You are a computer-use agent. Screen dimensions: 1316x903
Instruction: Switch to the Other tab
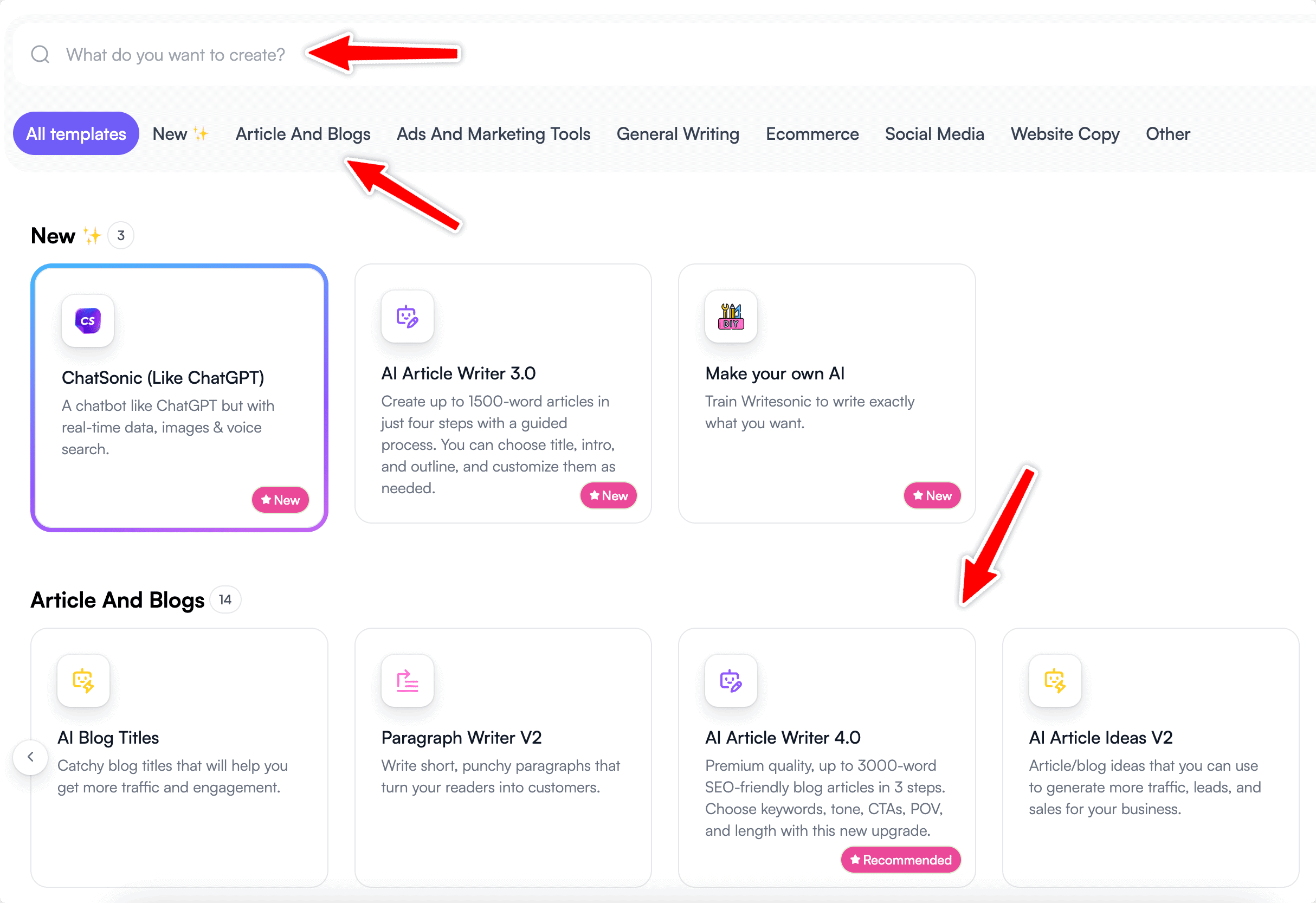point(1167,134)
